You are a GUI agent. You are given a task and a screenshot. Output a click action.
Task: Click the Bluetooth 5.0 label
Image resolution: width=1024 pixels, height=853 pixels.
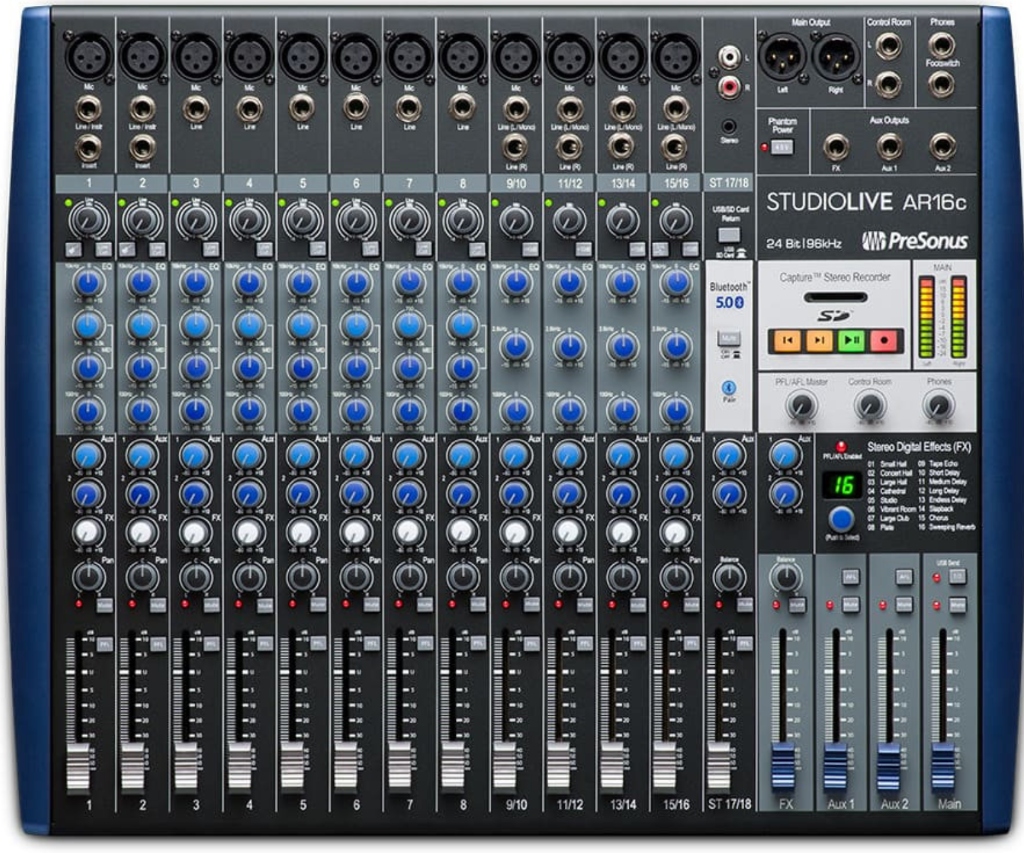coord(729,295)
